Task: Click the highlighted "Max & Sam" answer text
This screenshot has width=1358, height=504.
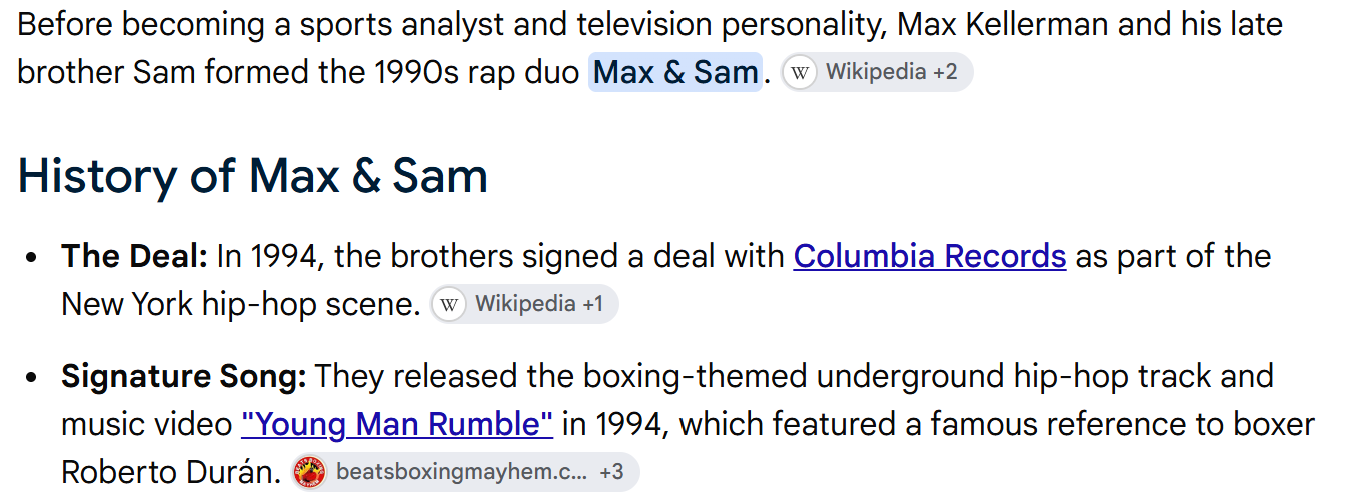Action: pyautogui.click(x=675, y=72)
